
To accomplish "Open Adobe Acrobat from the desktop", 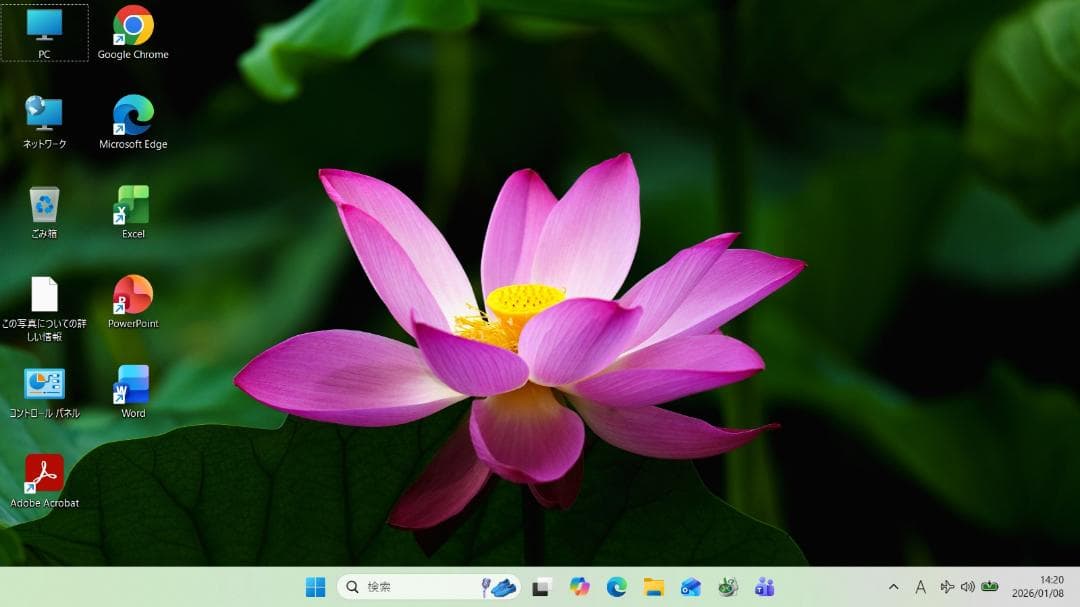I will click(42, 470).
